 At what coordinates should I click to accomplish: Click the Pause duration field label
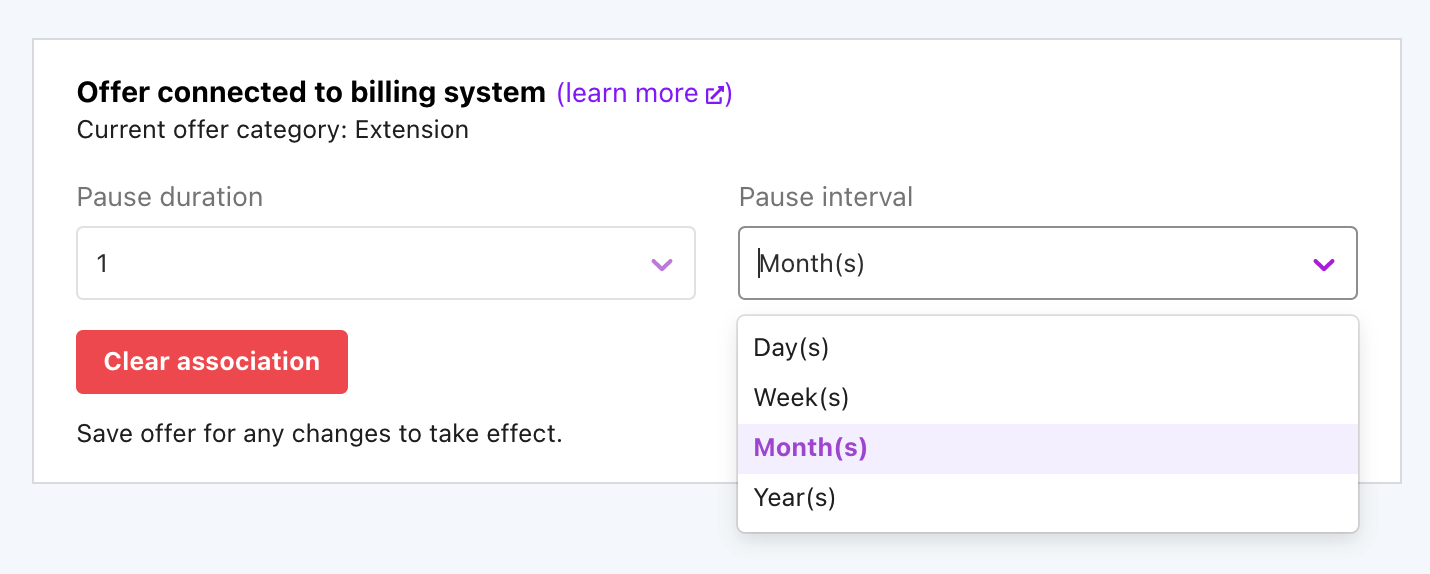[169, 197]
